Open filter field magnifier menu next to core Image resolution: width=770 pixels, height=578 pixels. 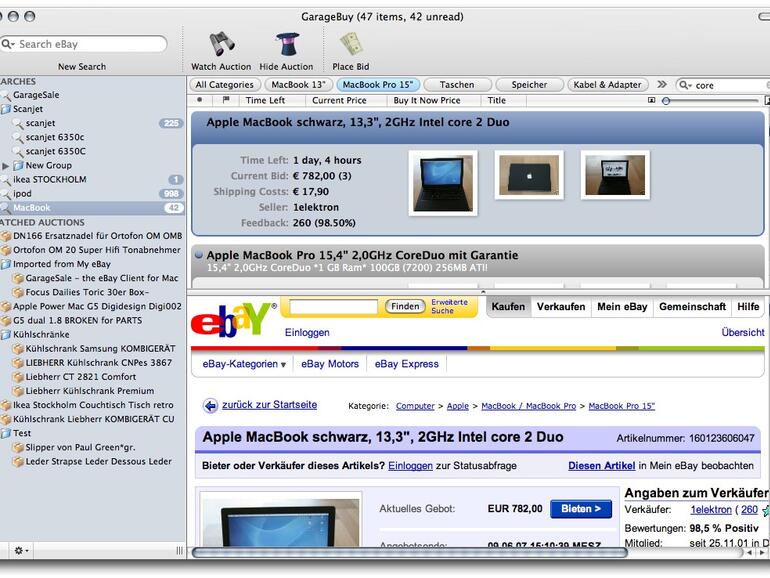tap(684, 85)
